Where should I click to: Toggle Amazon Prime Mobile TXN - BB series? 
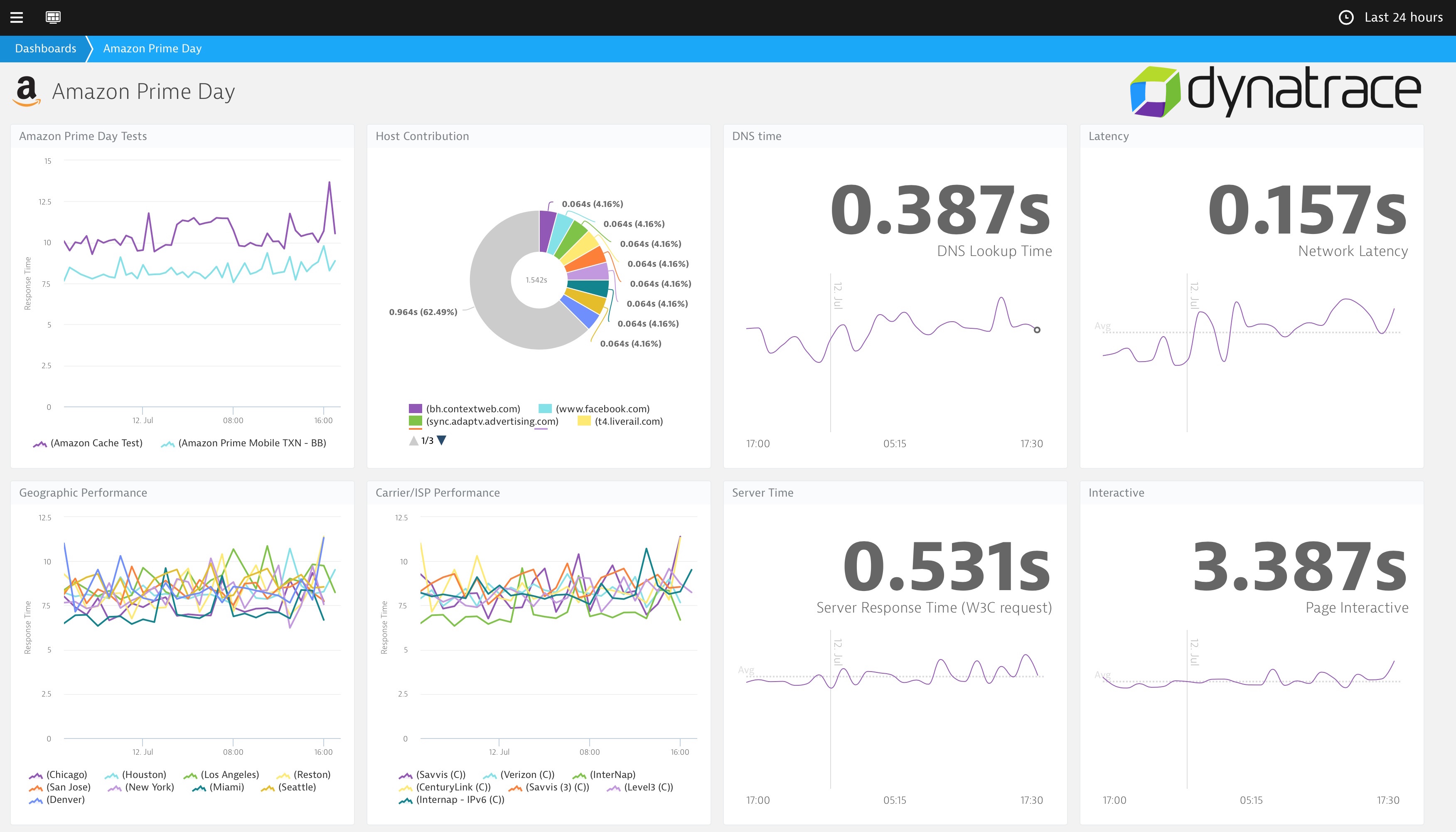pos(244,443)
